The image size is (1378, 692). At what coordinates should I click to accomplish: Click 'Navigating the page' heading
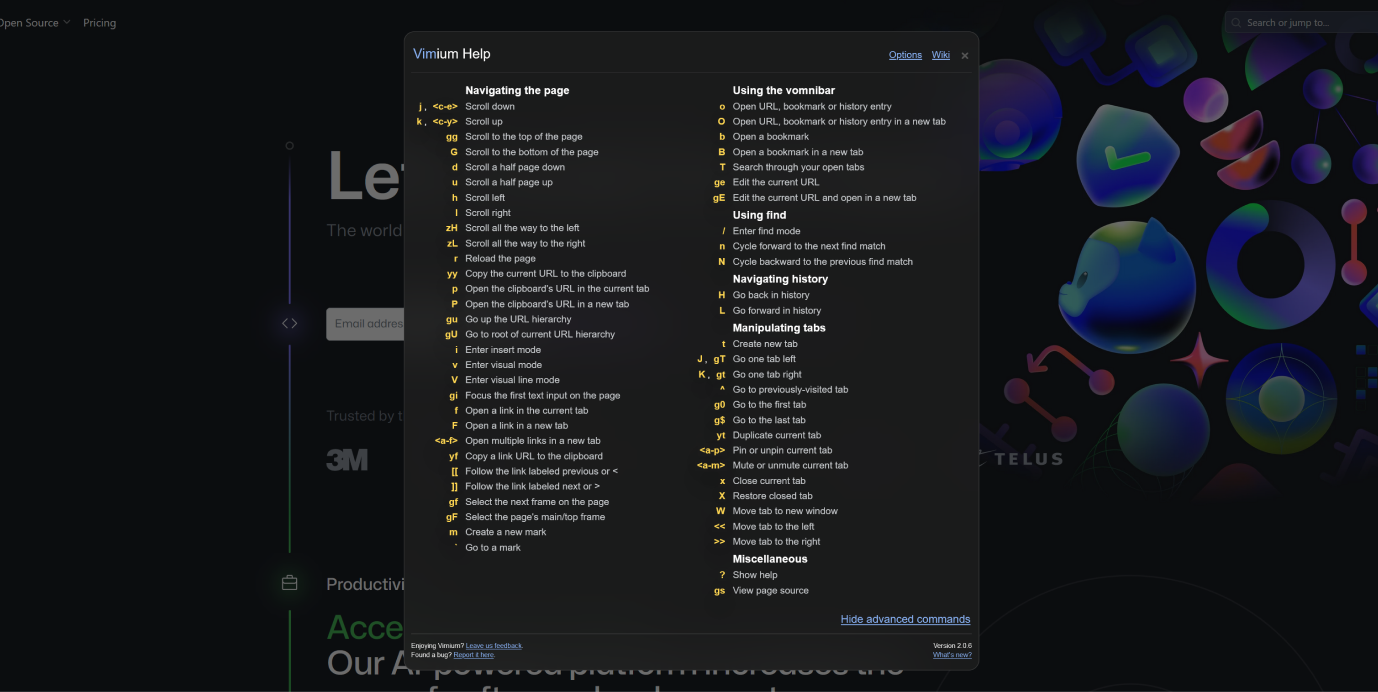click(517, 90)
